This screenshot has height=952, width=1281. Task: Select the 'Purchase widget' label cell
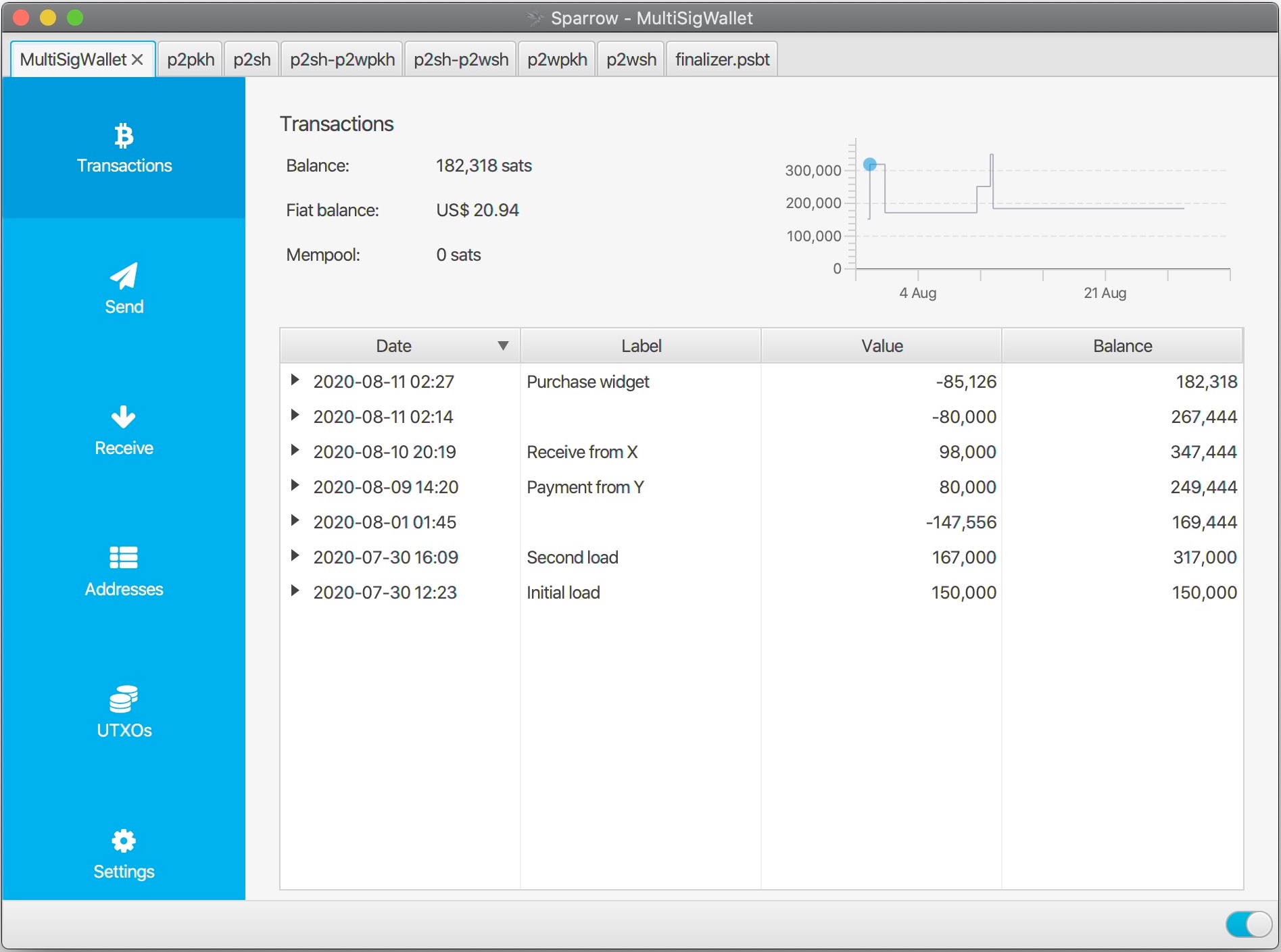tap(641, 382)
